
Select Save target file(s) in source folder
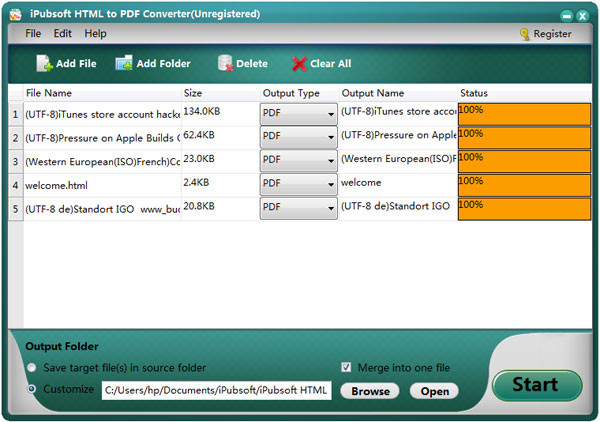point(32,368)
